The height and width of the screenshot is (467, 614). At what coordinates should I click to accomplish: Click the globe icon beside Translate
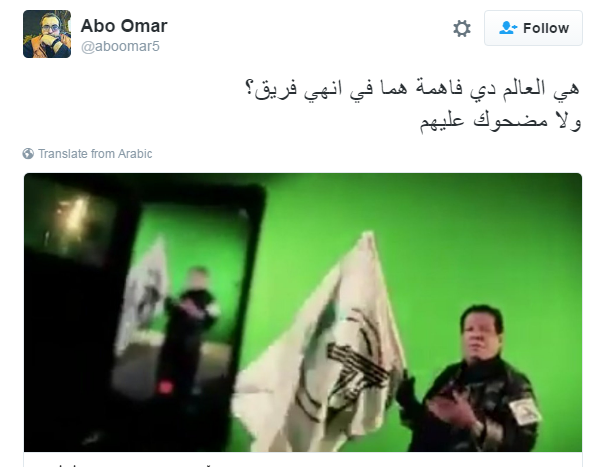tap(28, 153)
